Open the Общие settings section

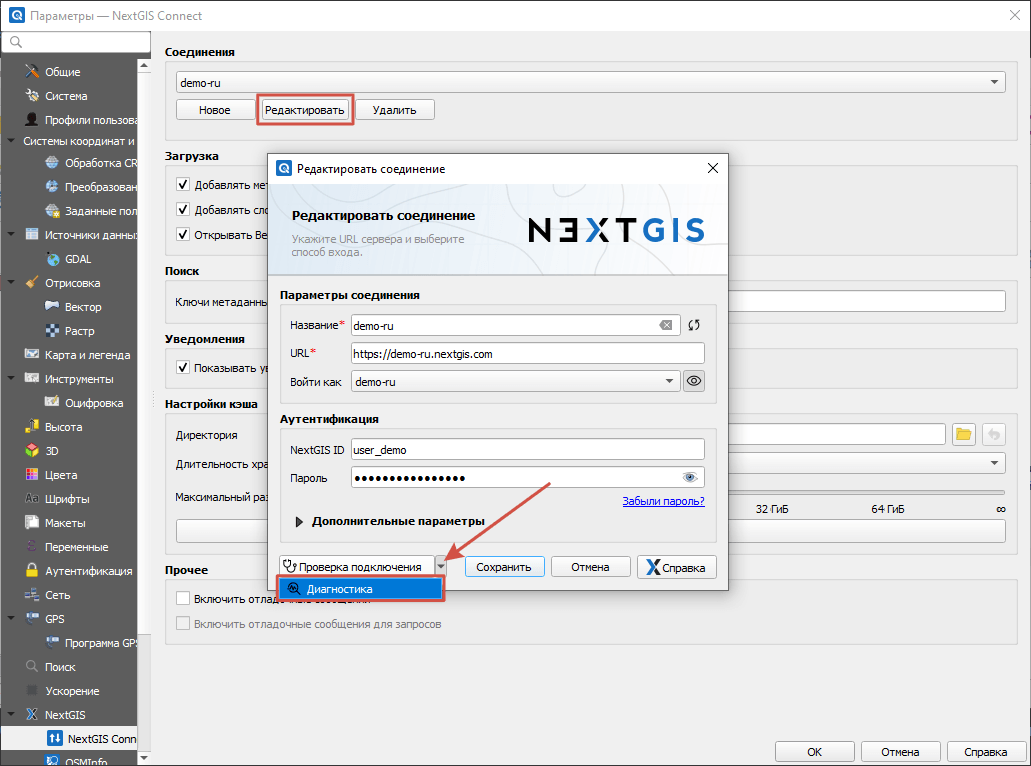(62, 72)
